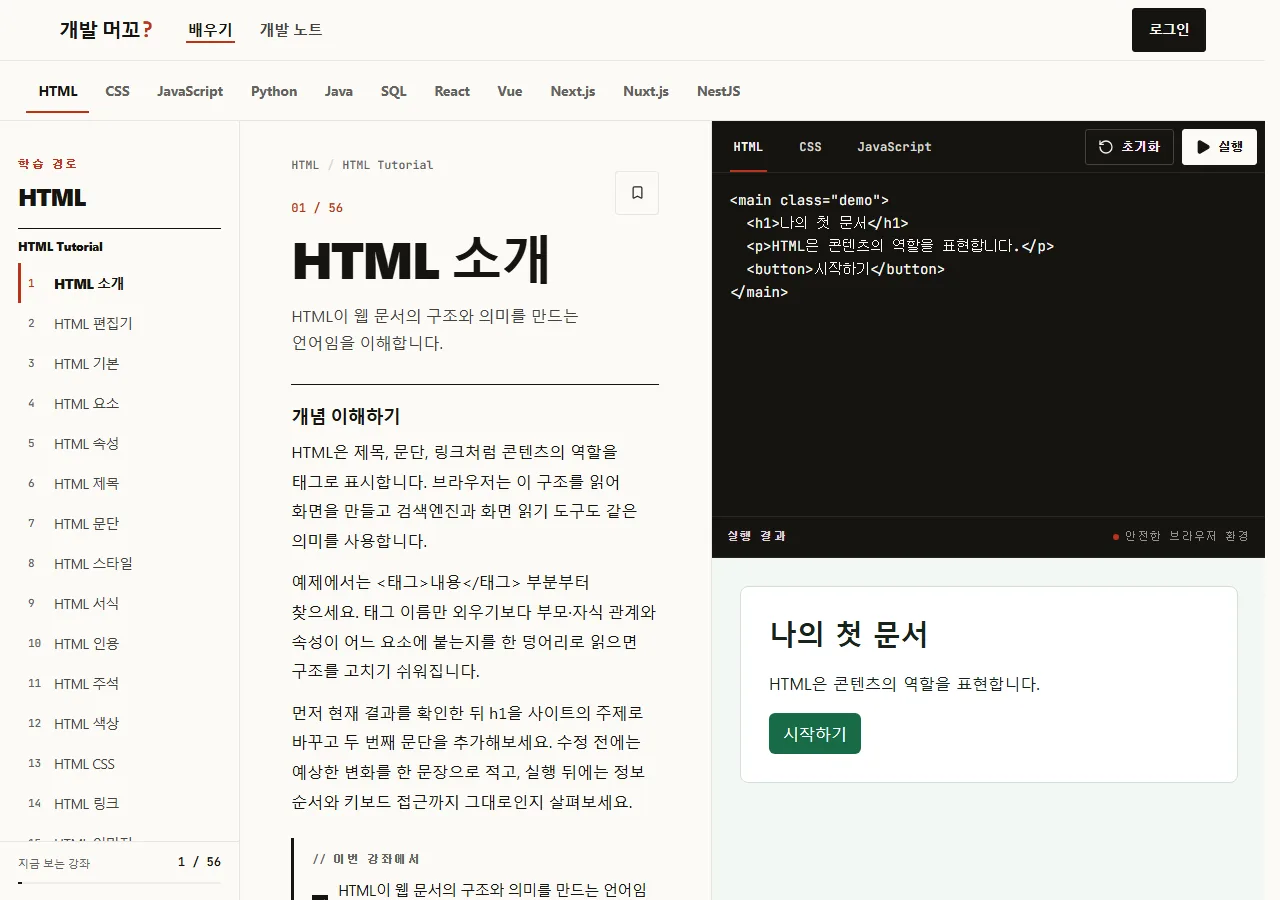Switch to the CSS language tab
Screen dimensions: 1280x900
click(x=118, y=91)
